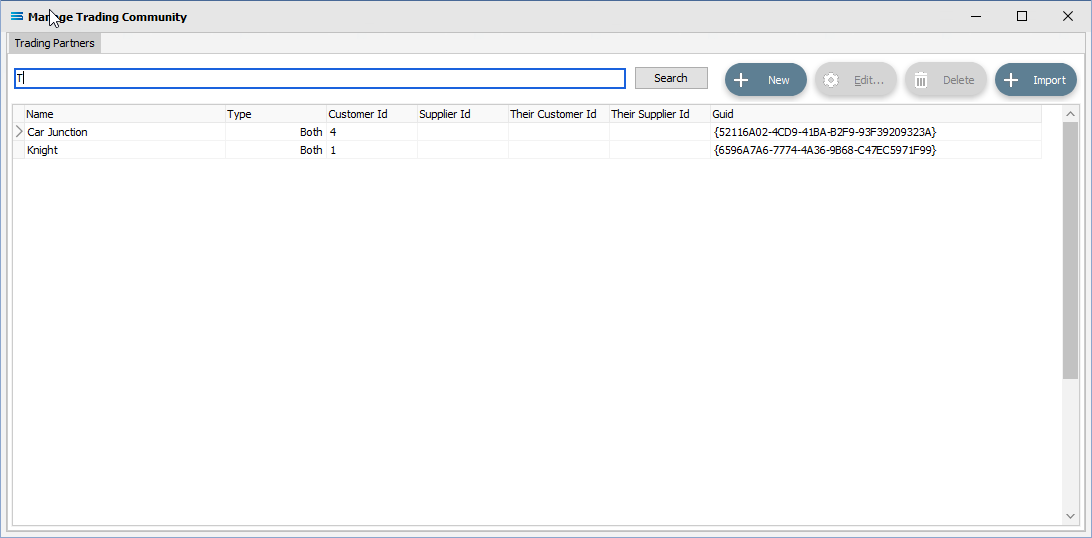Screen dimensions: 1092x538
Task: Click Knight's Type cell Both
Action: tap(276, 150)
